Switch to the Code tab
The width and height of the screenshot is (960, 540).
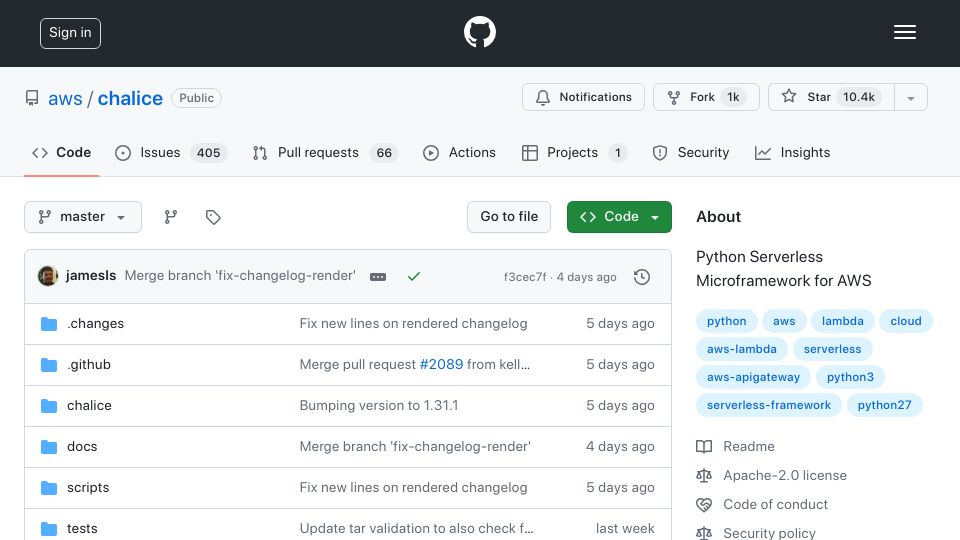pos(61,152)
